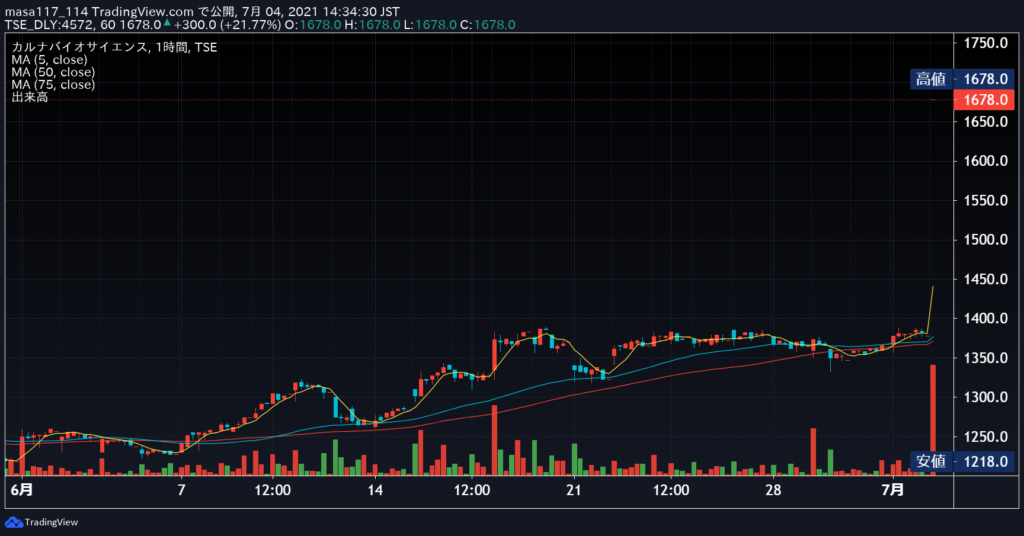Image resolution: width=1024 pixels, height=536 pixels.
Task: Click the red 1678.0 current price tag
Action: (x=984, y=100)
